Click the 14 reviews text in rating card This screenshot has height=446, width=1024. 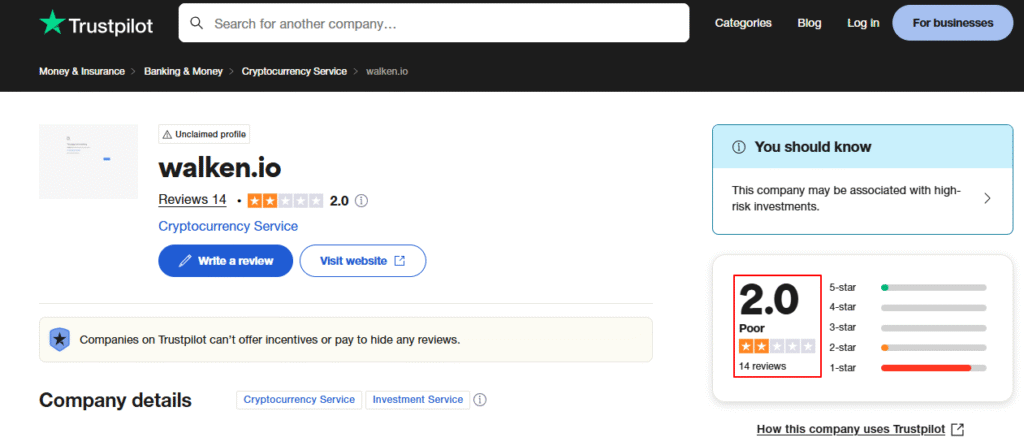pos(762,366)
